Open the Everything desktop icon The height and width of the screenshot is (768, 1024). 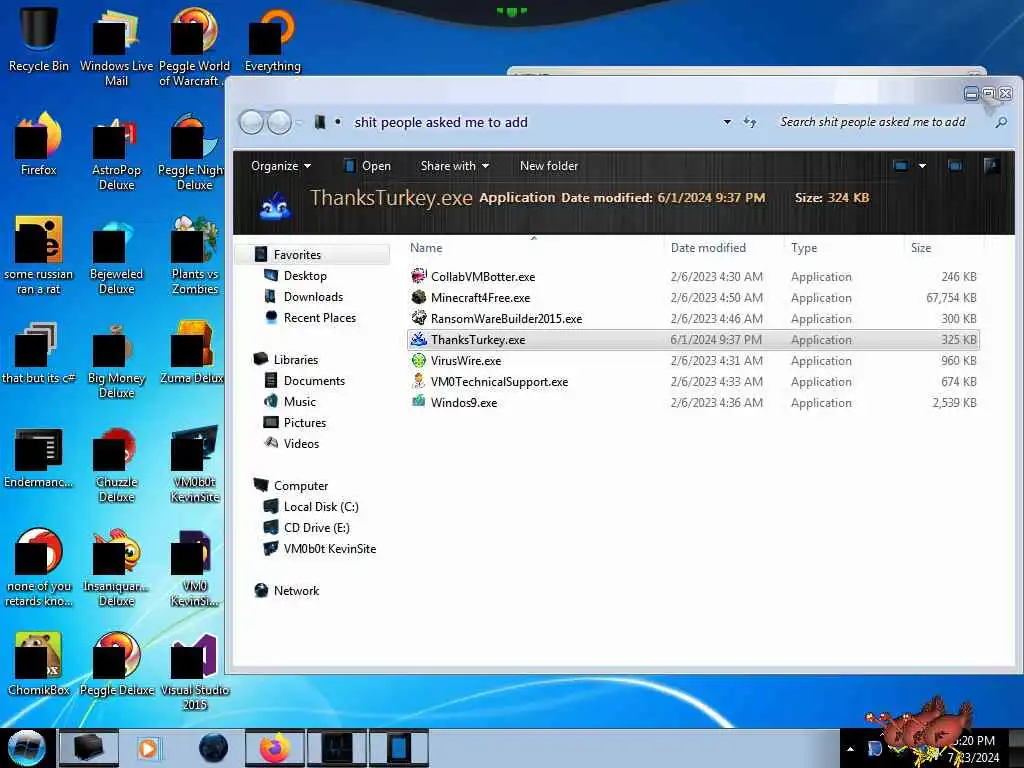(272, 38)
